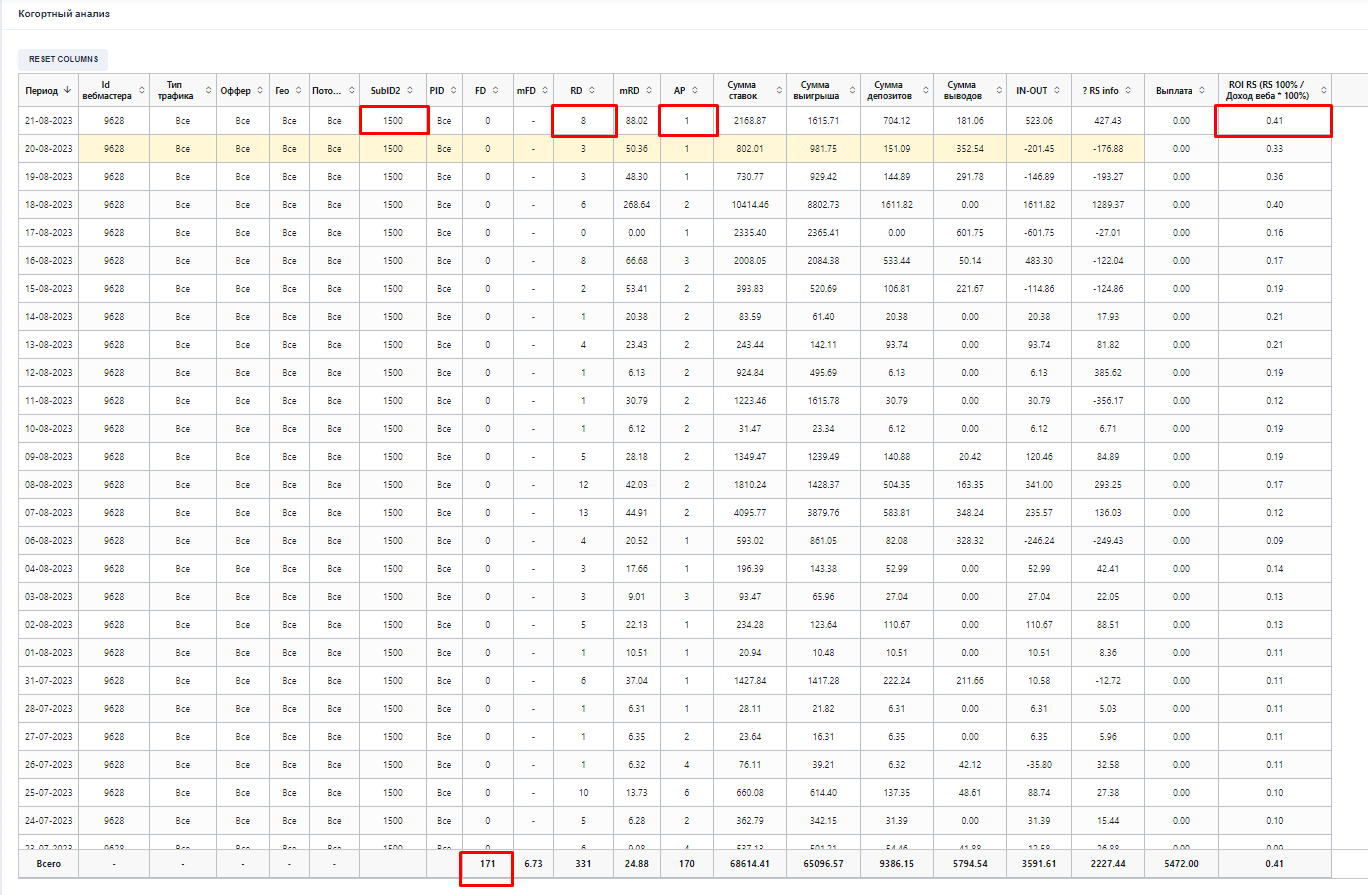The image size is (1368, 895).
Task: Click the bets value 1810.24
Action: (x=749, y=484)
